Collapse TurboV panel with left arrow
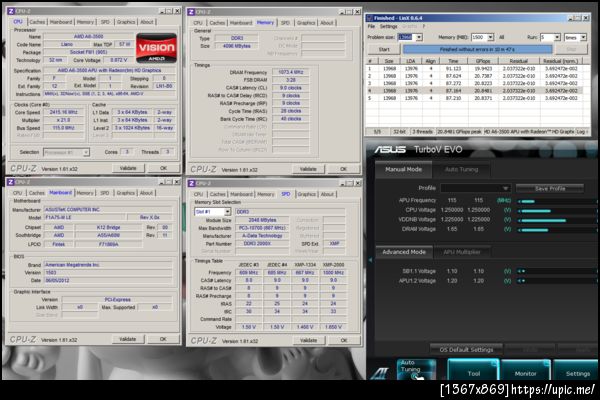The image size is (600, 400). pyautogui.click(x=370, y=260)
